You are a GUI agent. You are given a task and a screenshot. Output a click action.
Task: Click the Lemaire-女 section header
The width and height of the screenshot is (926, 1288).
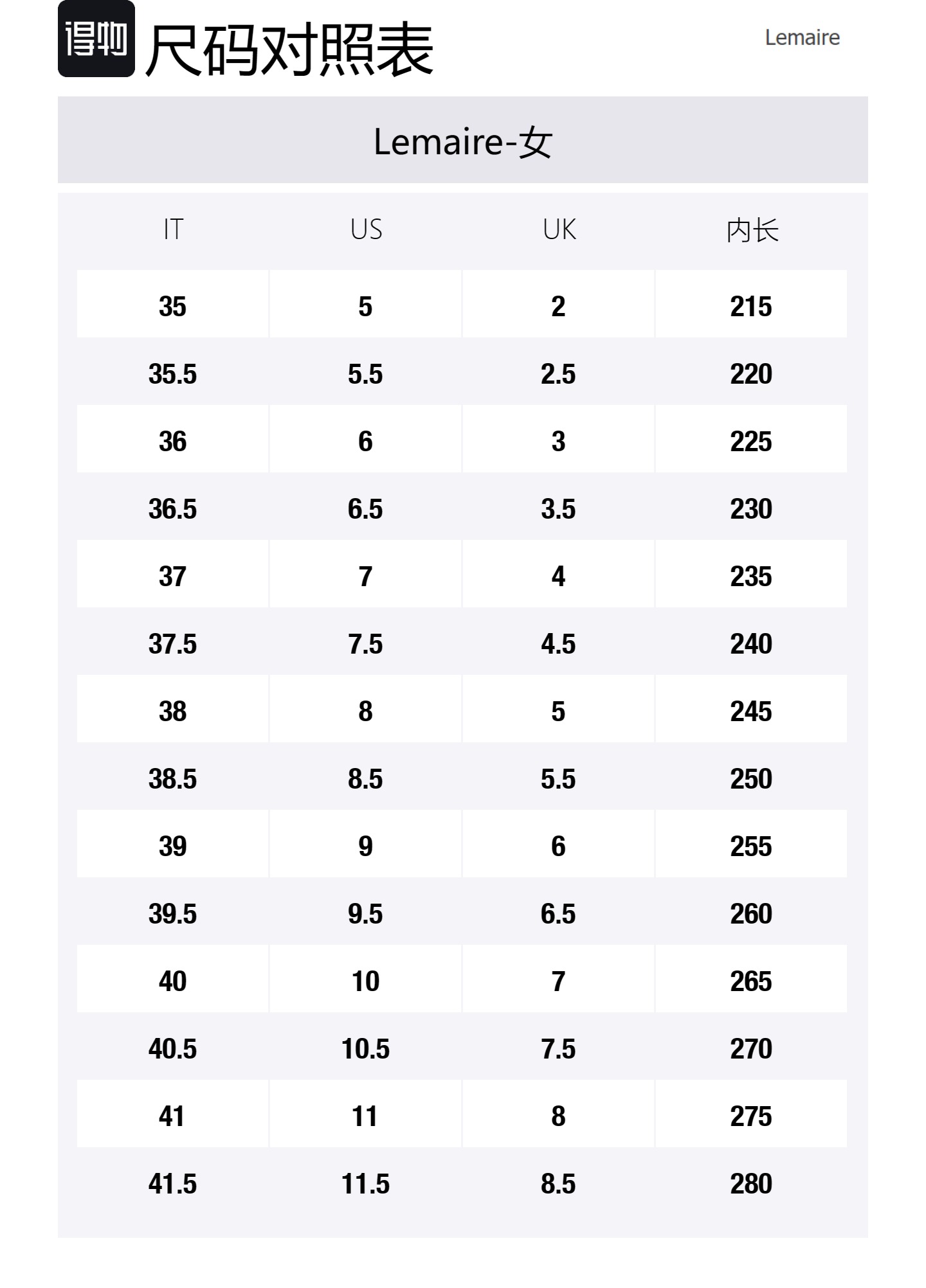coord(463,141)
